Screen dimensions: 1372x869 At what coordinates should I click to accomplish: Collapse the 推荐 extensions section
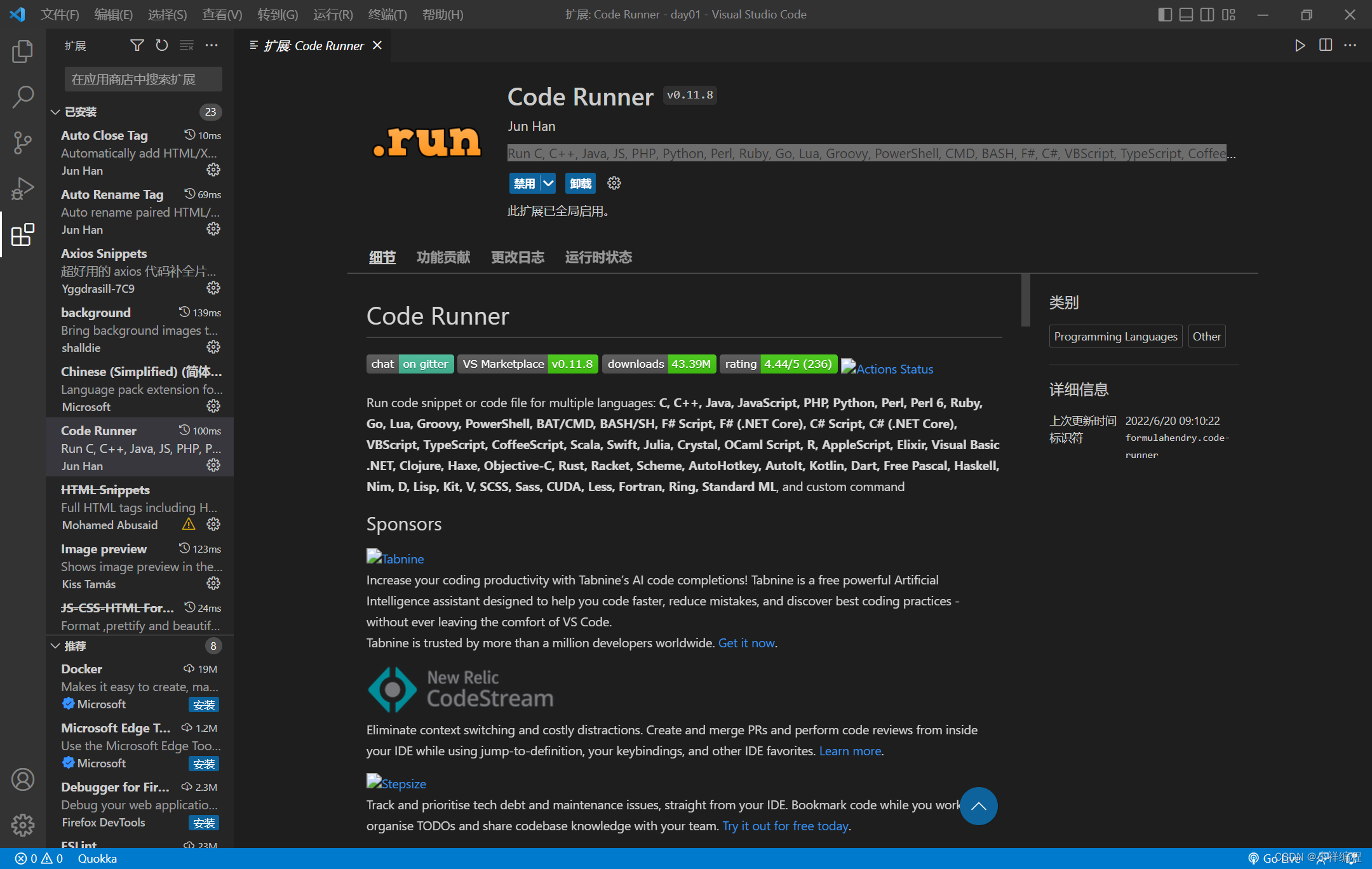[x=55, y=646]
